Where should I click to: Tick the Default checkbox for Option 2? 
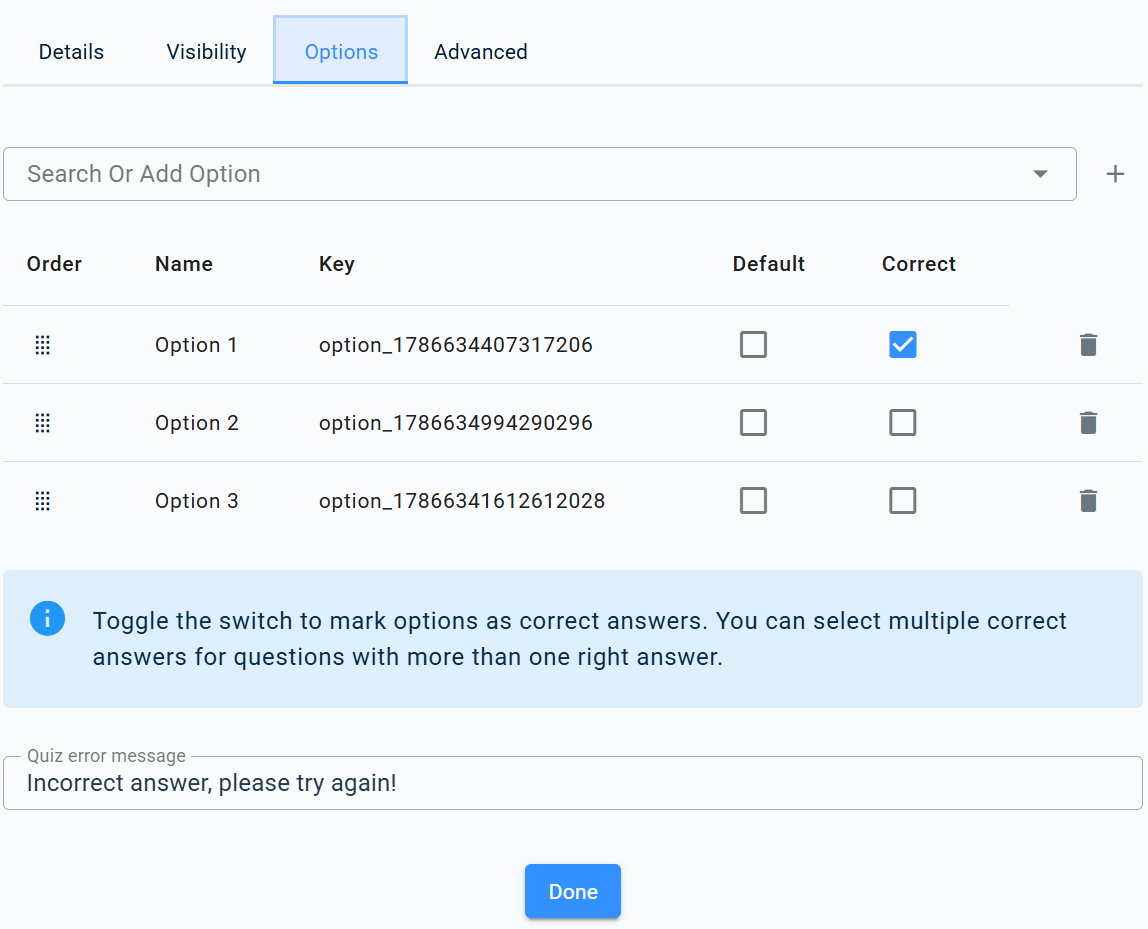pyautogui.click(x=753, y=423)
